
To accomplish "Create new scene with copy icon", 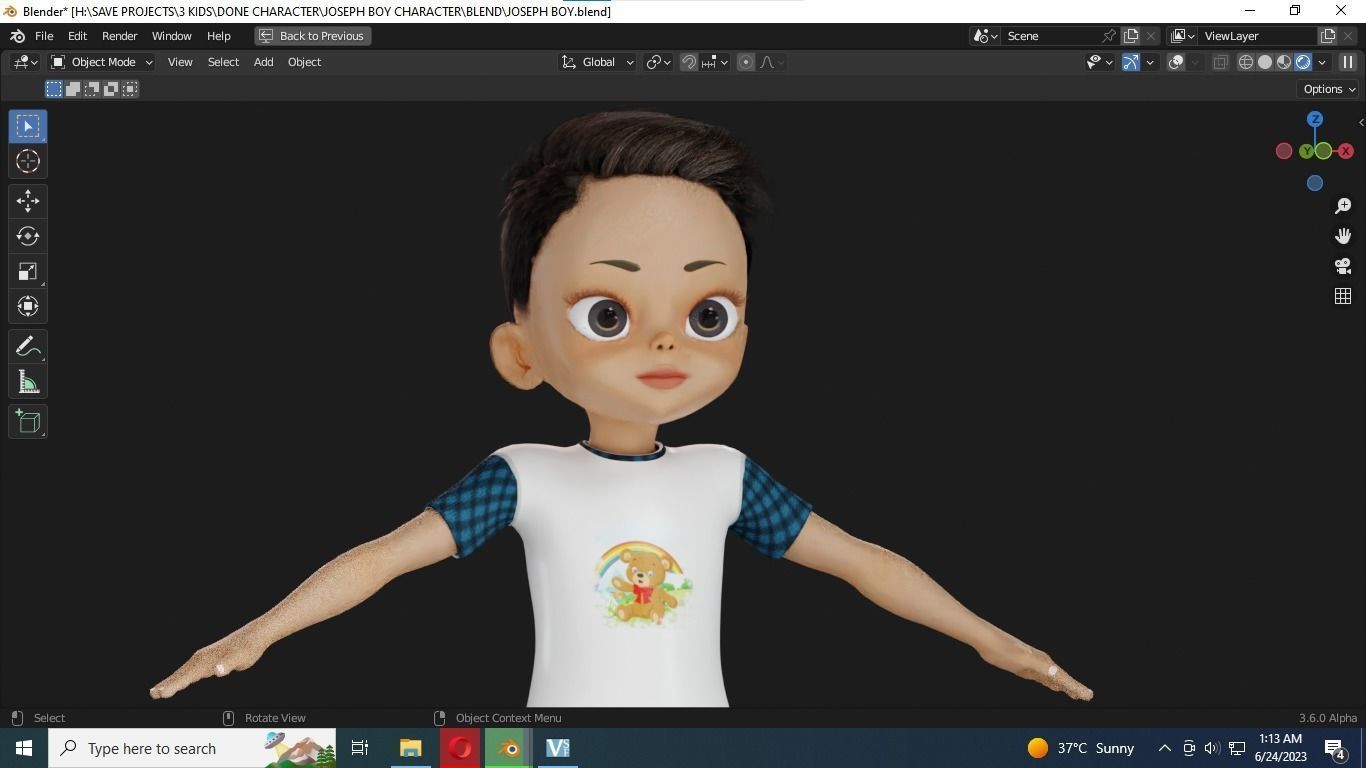I will pyautogui.click(x=1131, y=36).
